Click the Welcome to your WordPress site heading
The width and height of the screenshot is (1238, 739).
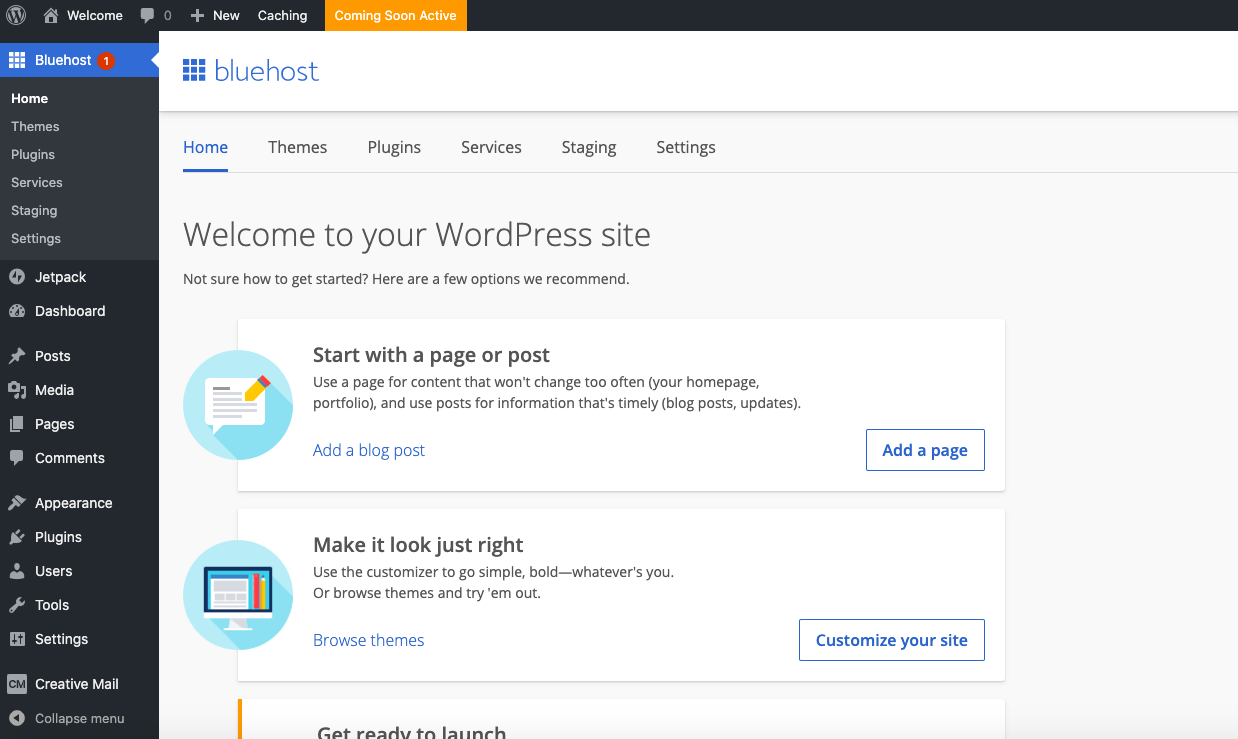[417, 234]
